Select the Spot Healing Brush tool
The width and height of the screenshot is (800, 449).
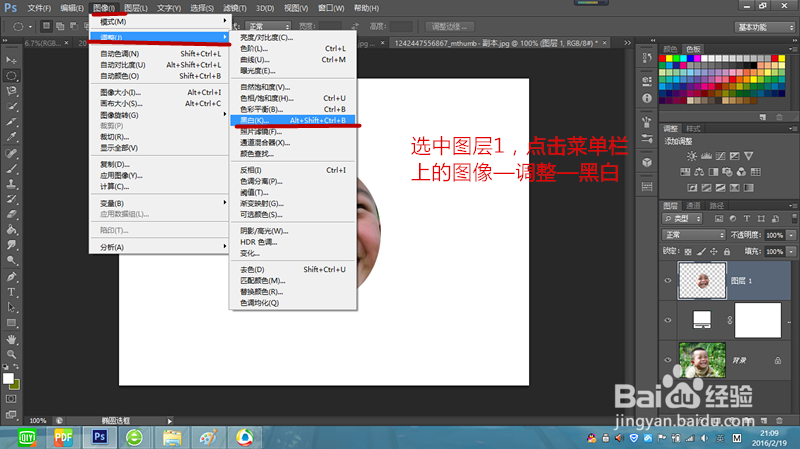coord(11,153)
